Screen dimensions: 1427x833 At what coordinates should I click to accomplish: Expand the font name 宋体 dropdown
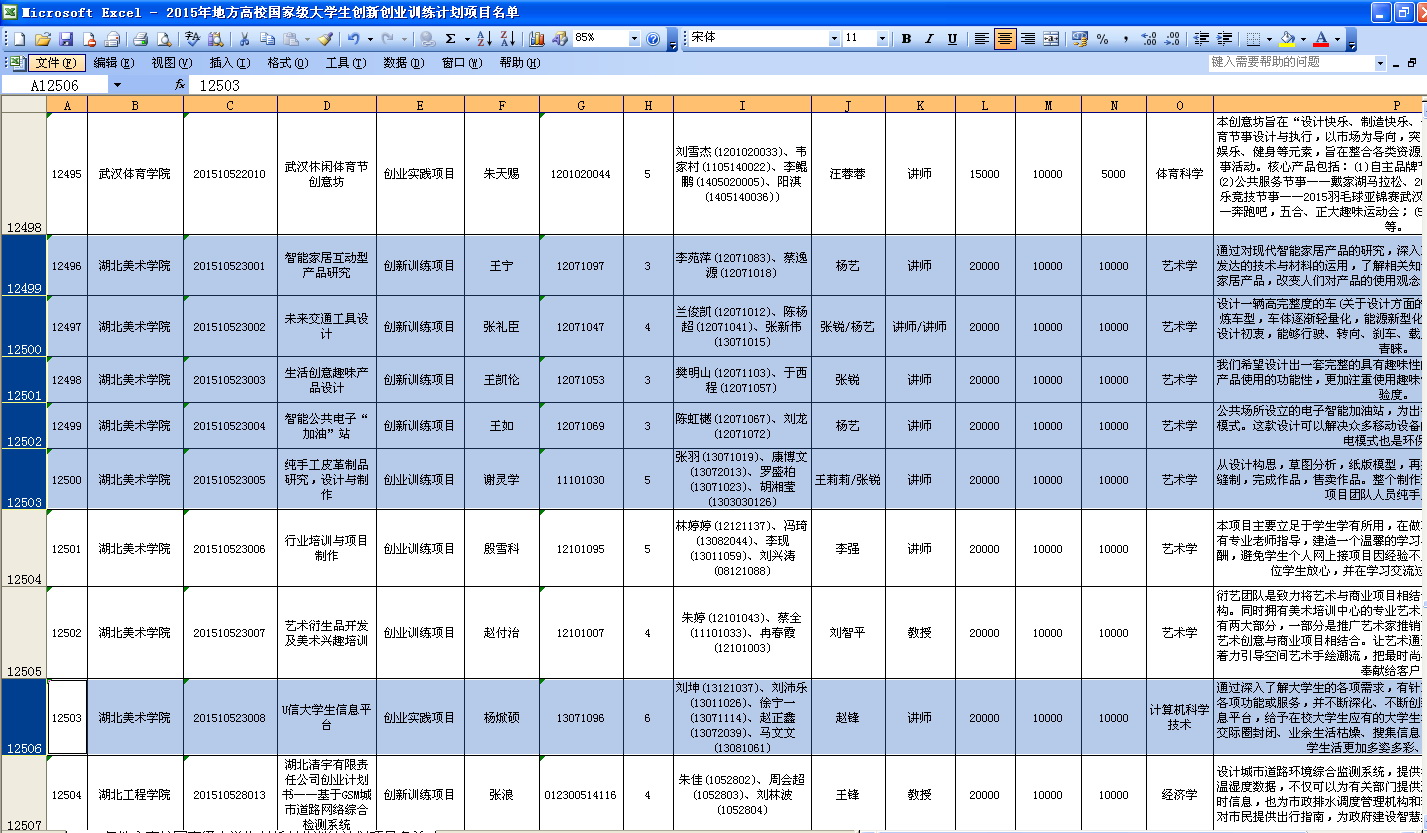click(x=834, y=39)
